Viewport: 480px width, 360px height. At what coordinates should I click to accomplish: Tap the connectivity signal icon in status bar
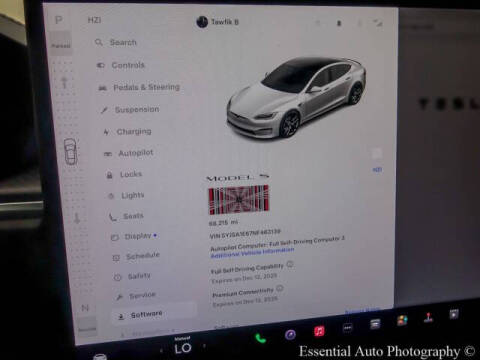(x=378, y=23)
